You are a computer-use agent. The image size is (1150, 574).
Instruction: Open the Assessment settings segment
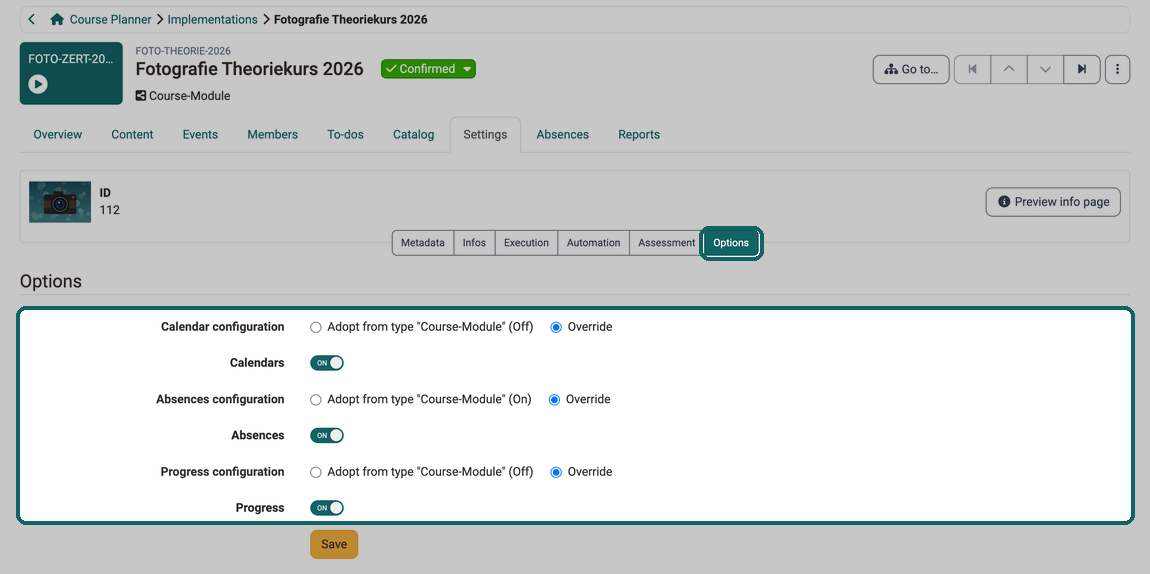pos(667,243)
